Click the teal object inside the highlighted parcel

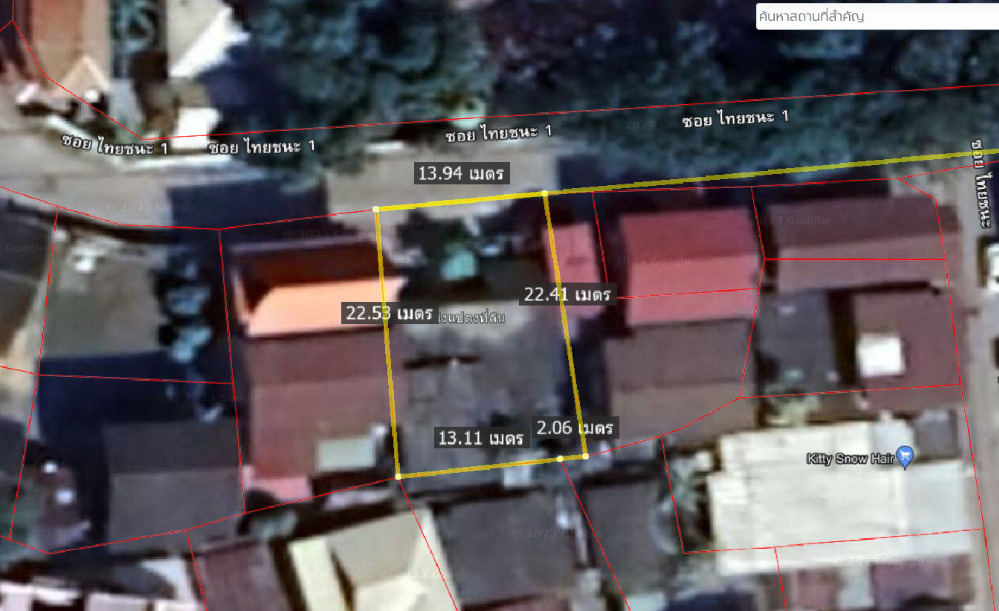[x=459, y=264]
